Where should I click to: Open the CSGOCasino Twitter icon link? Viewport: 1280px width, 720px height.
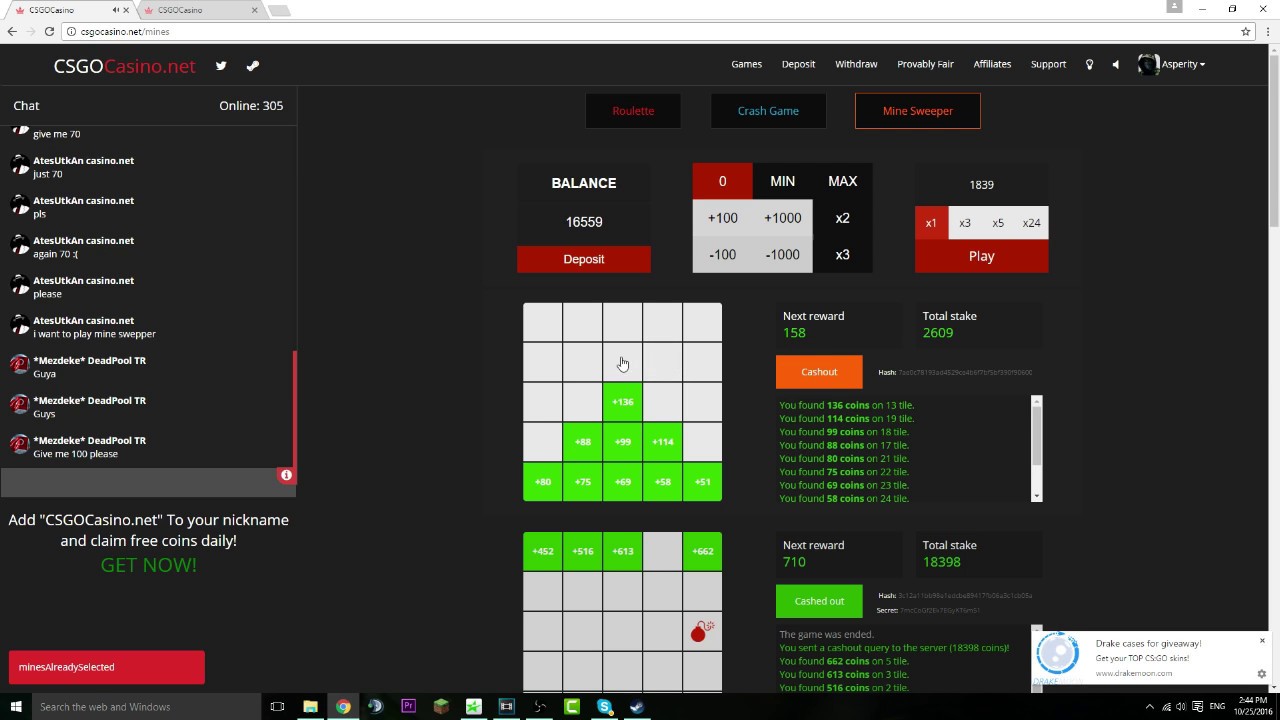pos(221,66)
